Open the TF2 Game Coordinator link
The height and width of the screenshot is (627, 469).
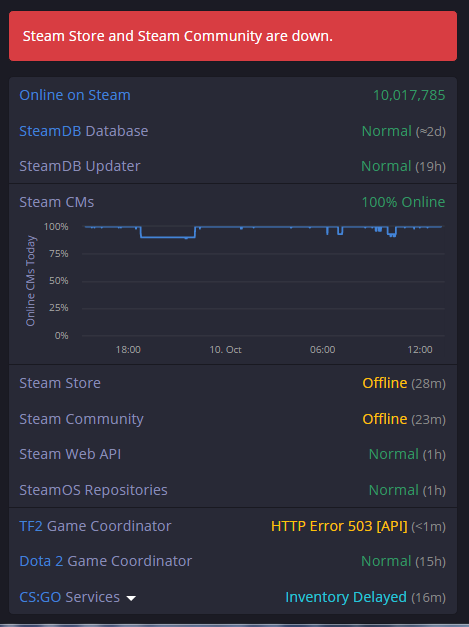(x=31, y=526)
